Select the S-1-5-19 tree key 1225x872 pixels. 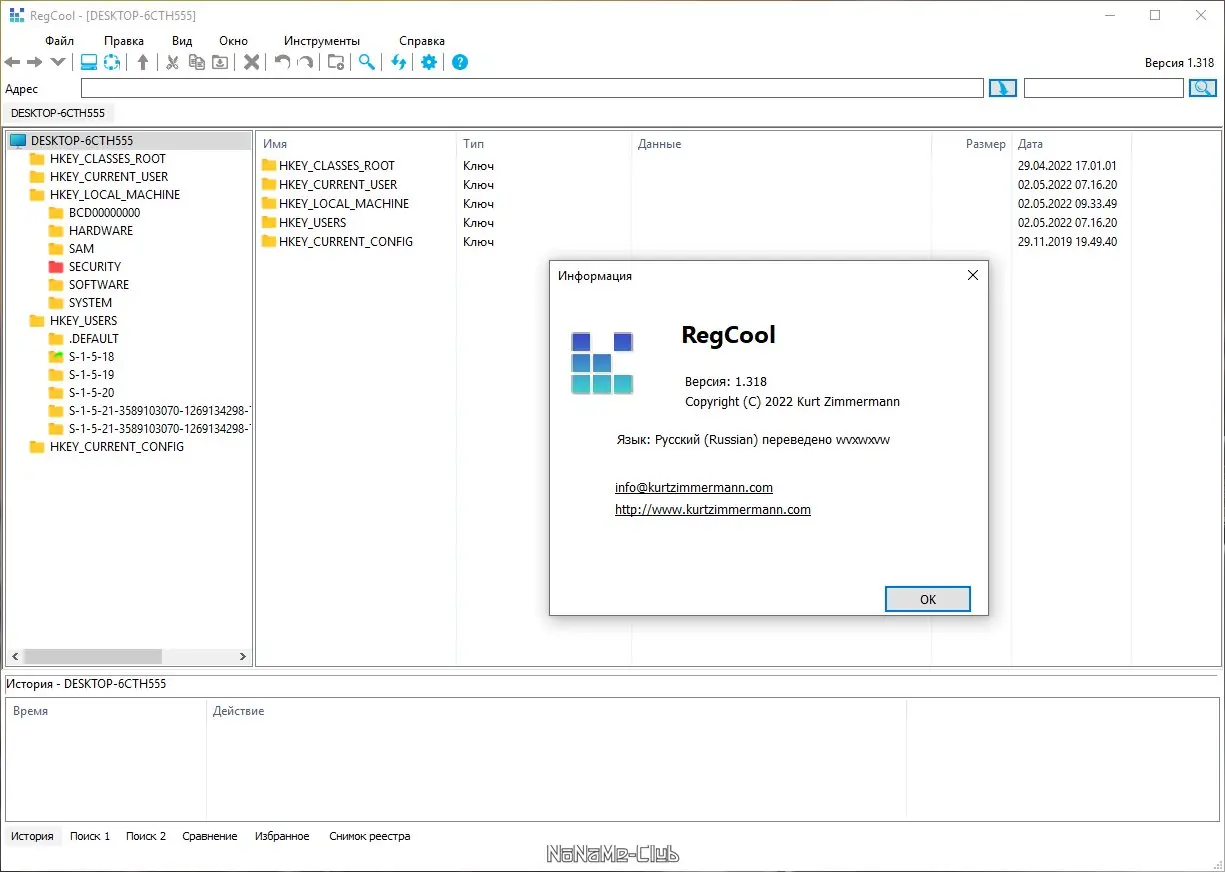[92, 375]
